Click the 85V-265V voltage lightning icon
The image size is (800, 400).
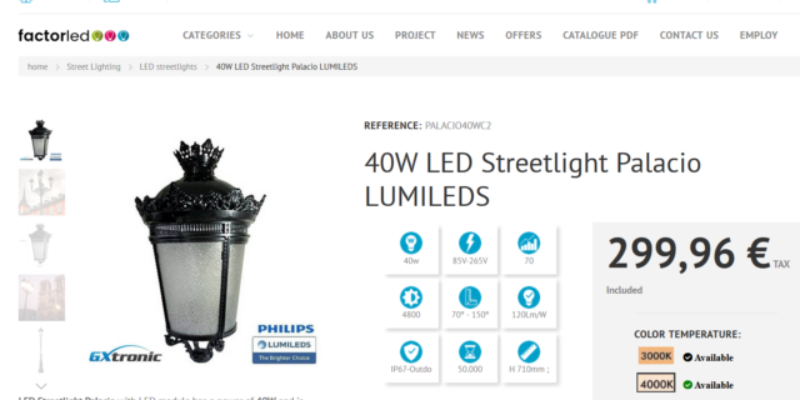[x=470, y=243]
